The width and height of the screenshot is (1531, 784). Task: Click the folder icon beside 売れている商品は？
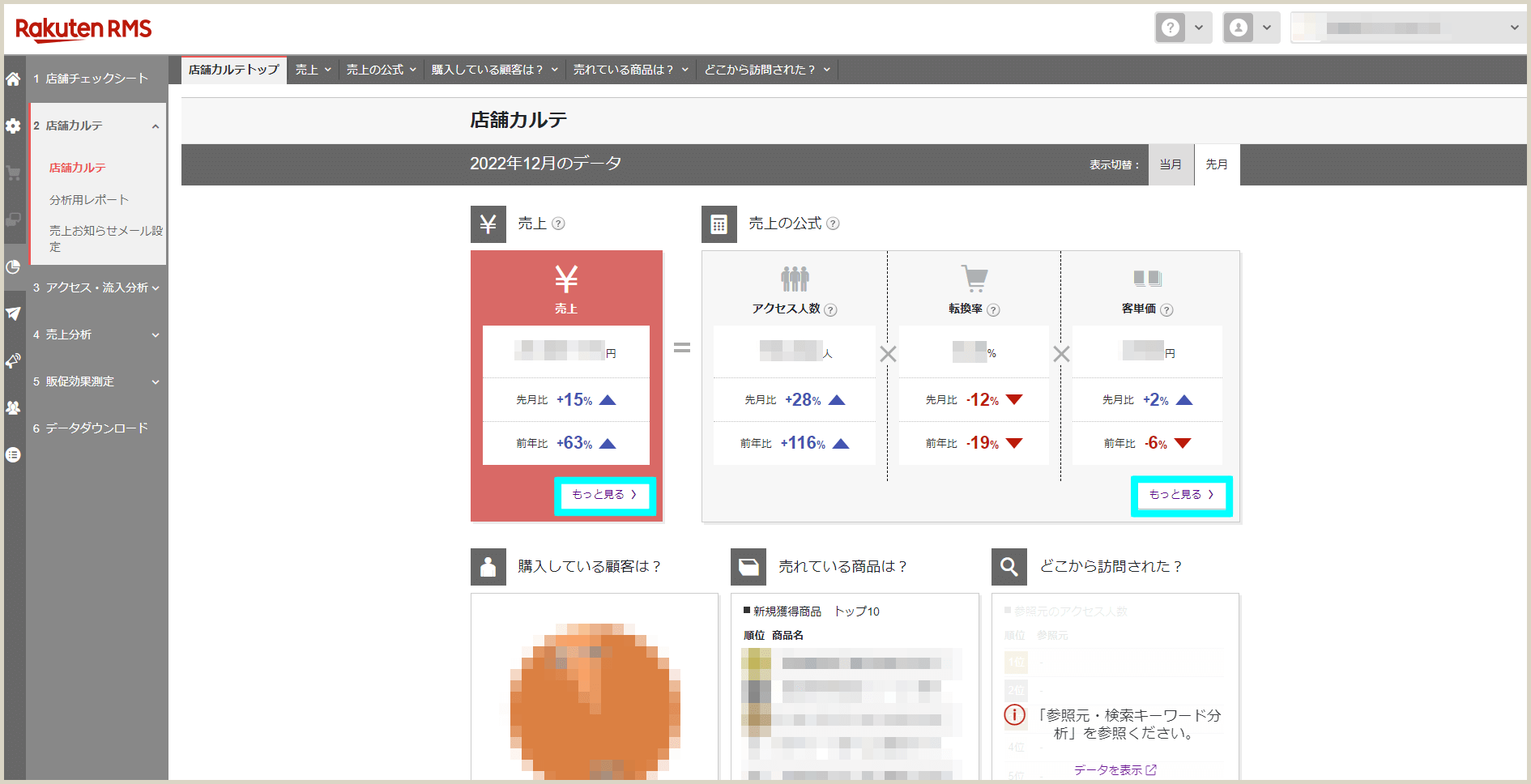[748, 567]
